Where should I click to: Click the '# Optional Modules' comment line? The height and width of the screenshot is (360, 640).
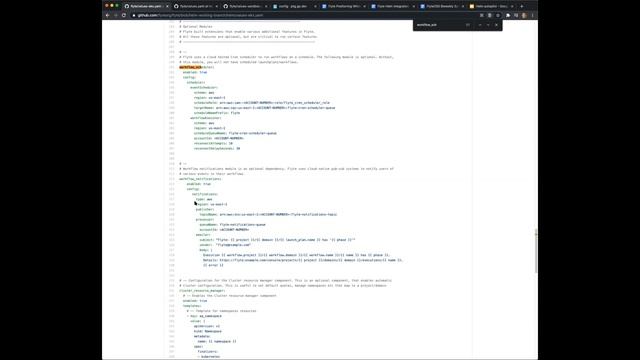tap(196, 27)
